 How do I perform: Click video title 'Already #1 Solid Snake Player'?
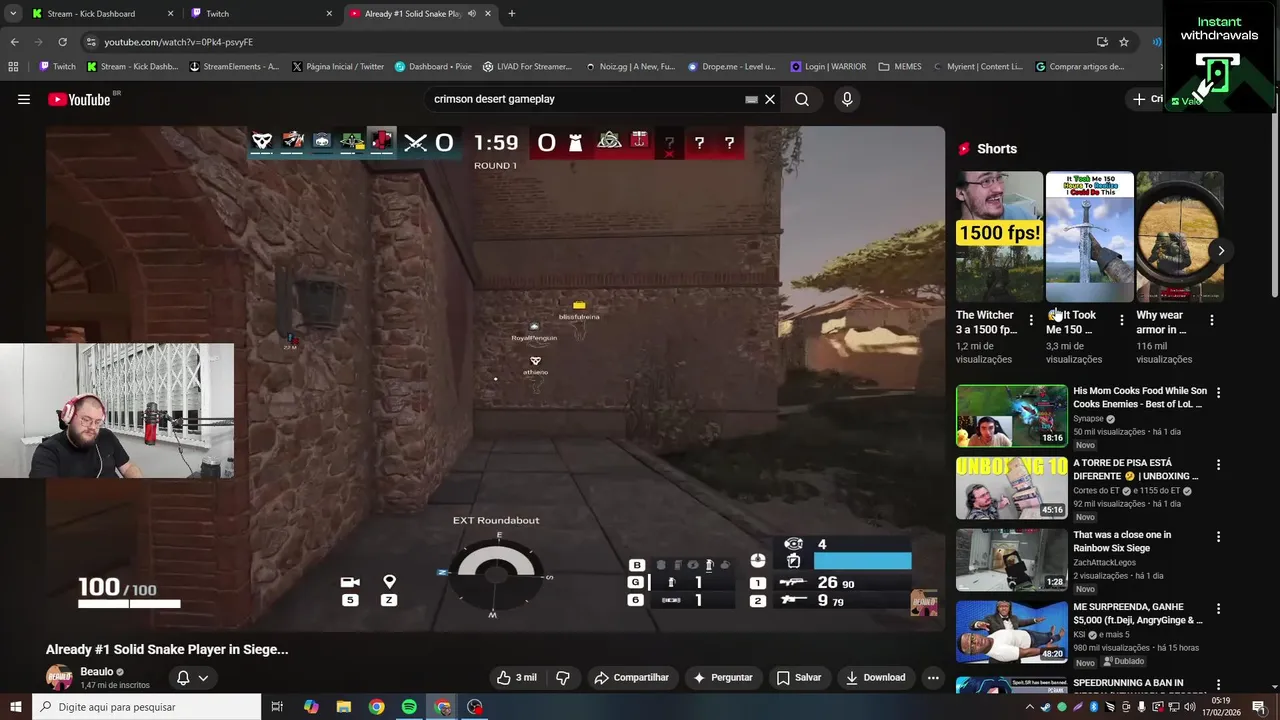(167, 649)
